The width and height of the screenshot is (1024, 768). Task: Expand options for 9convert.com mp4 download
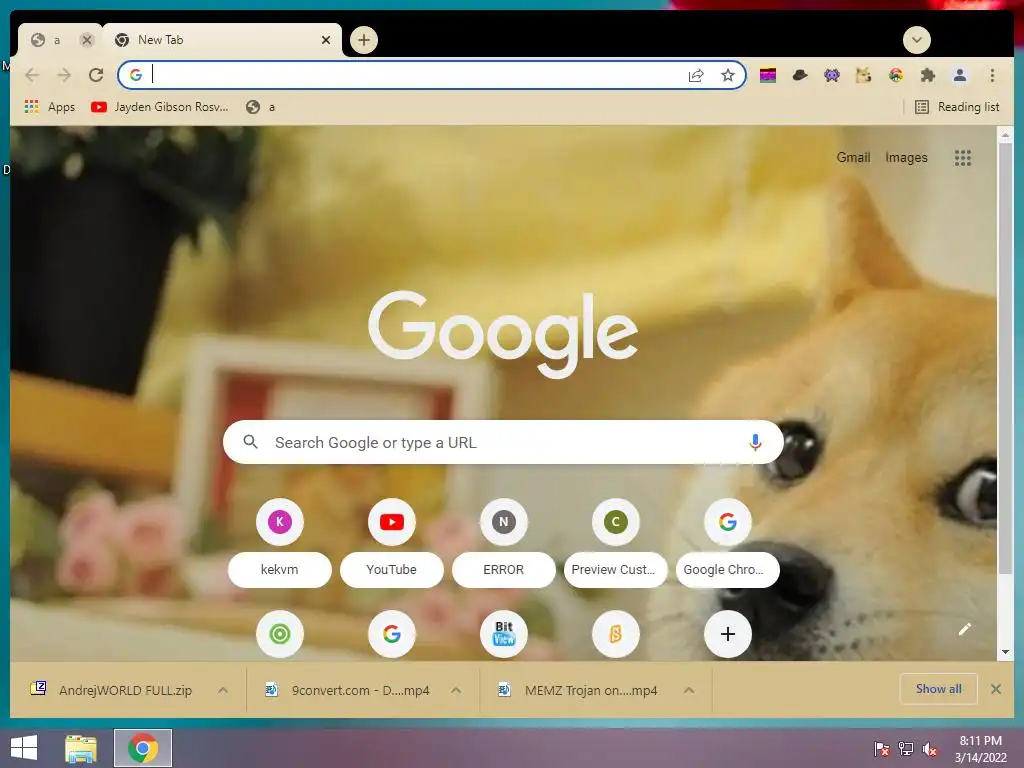(456, 690)
